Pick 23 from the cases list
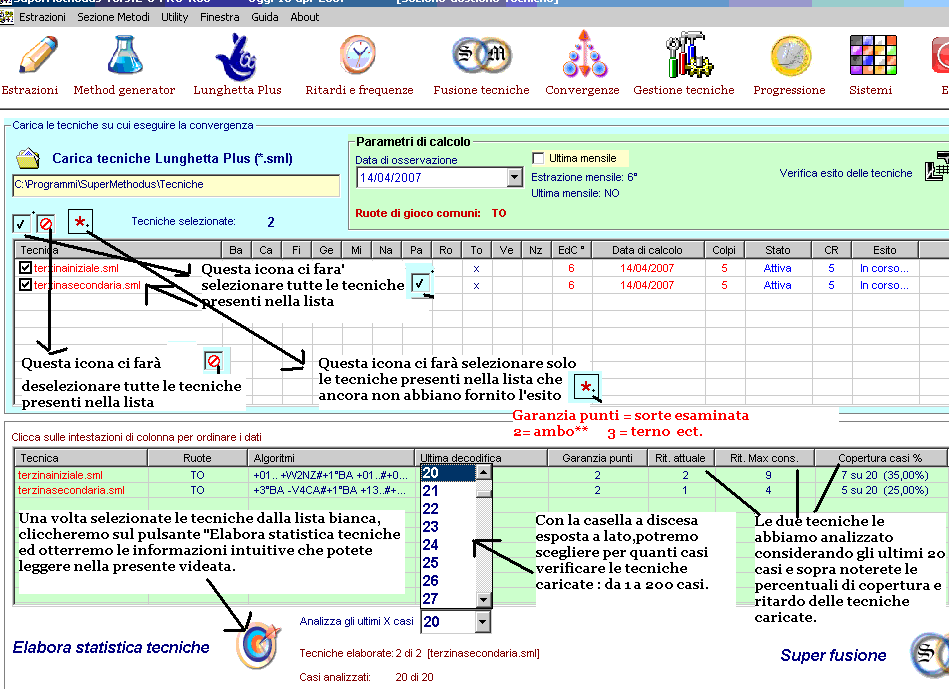 tap(448, 527)
